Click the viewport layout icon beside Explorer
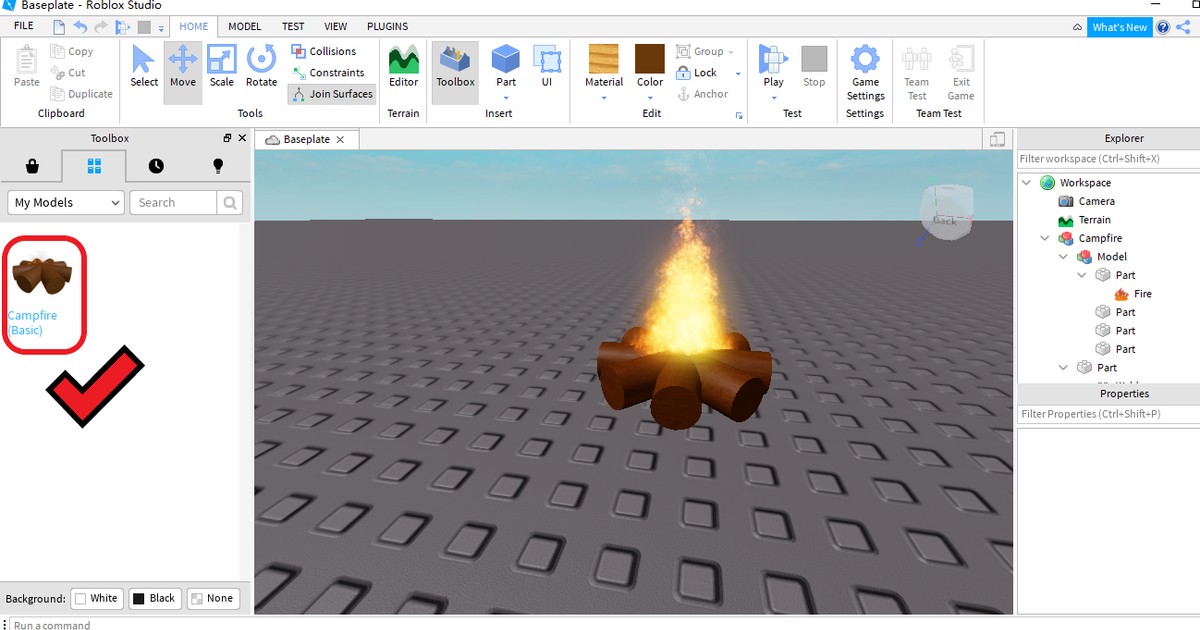The height and width of the screenshot is (630, 1200). pyautogui.click(x=997, y=139)
